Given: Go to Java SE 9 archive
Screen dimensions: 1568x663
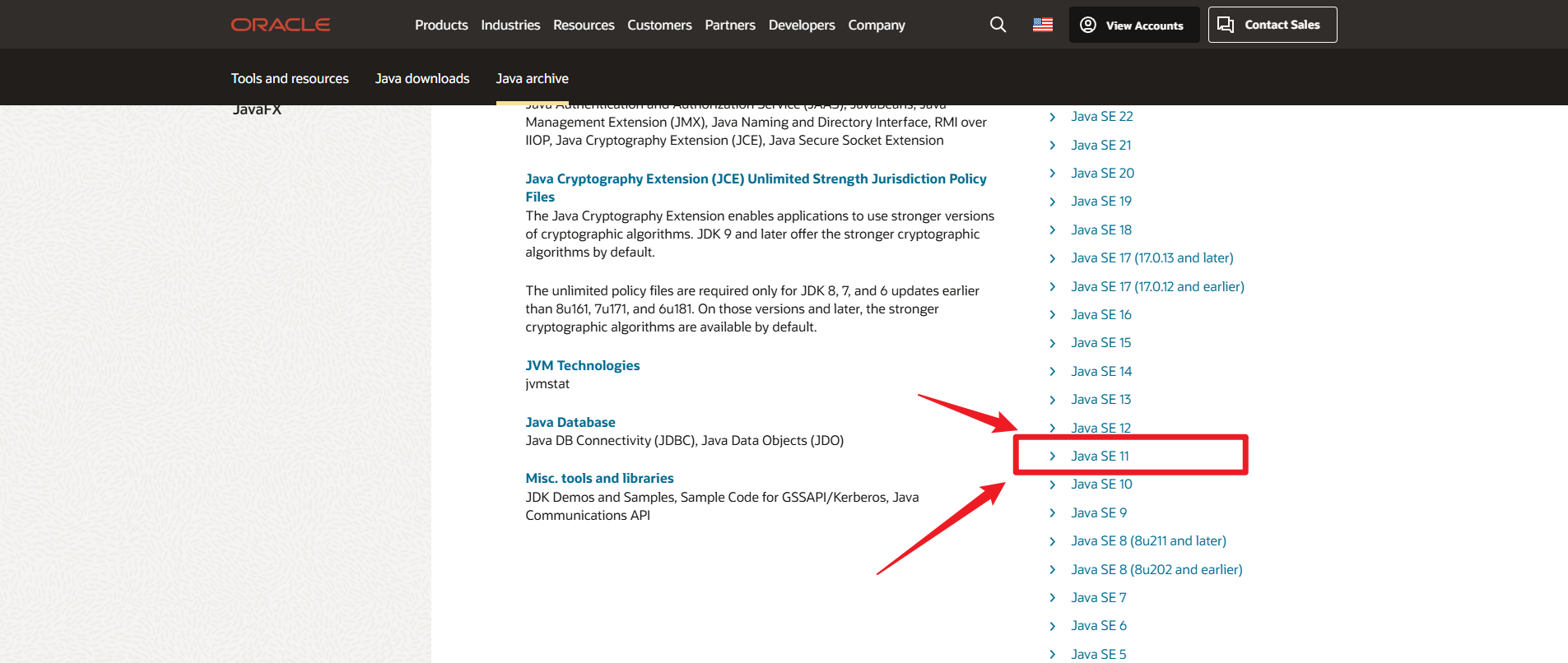Looking at the screenshot, I should (x=1099, y=512).
